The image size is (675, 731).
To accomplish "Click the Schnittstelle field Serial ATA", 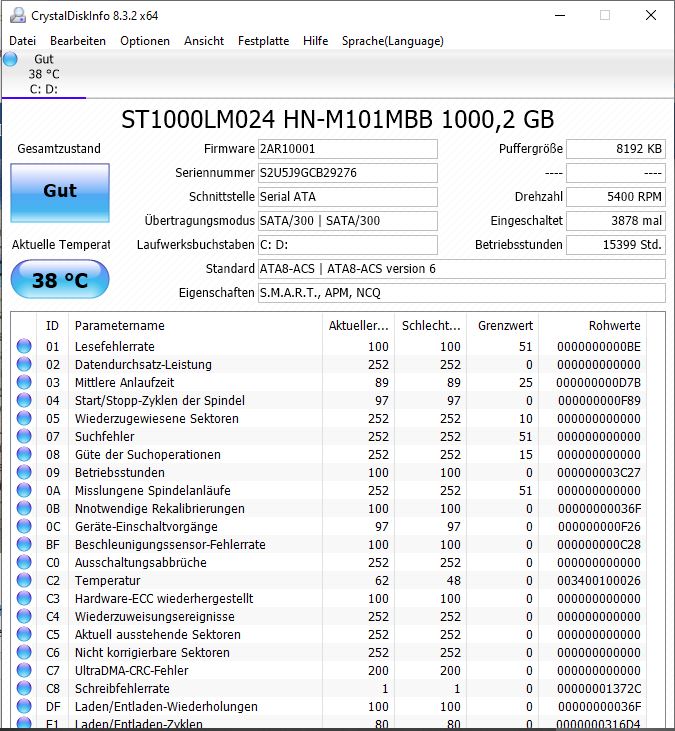I will click(347, 197).
